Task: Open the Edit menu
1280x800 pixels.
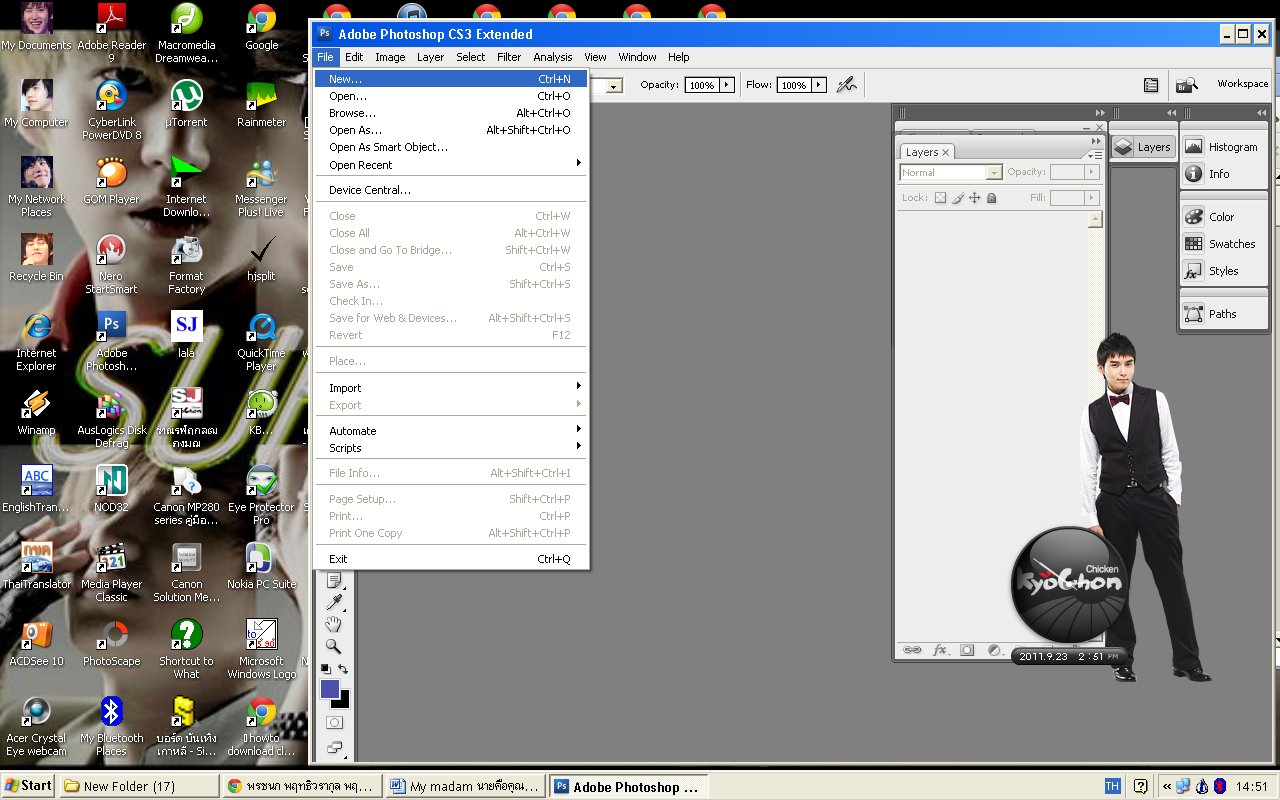Action: click(x=354, y=57)
